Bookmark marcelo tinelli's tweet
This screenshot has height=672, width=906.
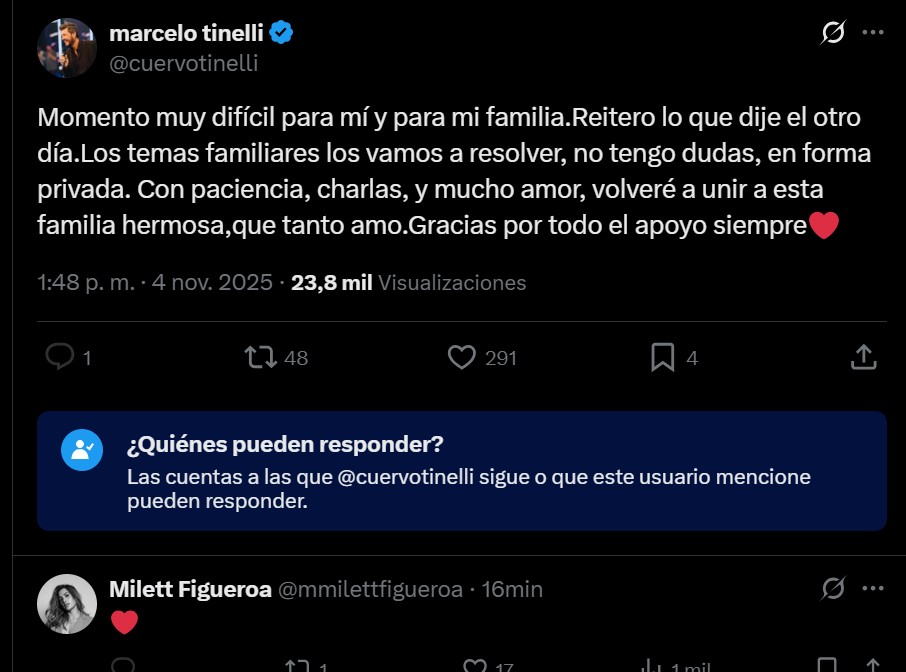pos(662,357)
